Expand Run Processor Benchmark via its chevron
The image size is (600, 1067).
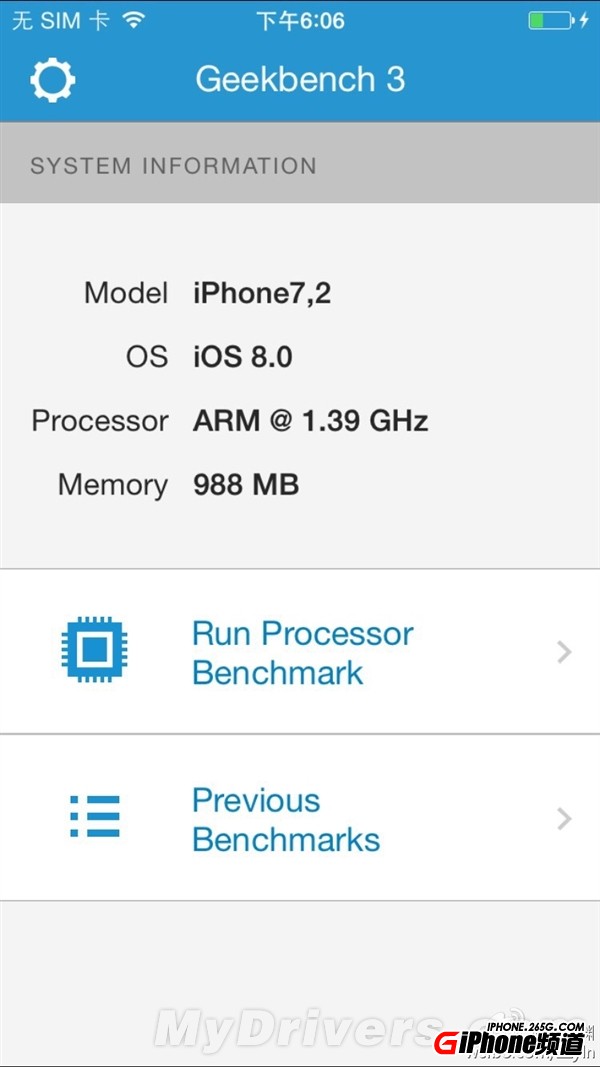click(562, 652)
